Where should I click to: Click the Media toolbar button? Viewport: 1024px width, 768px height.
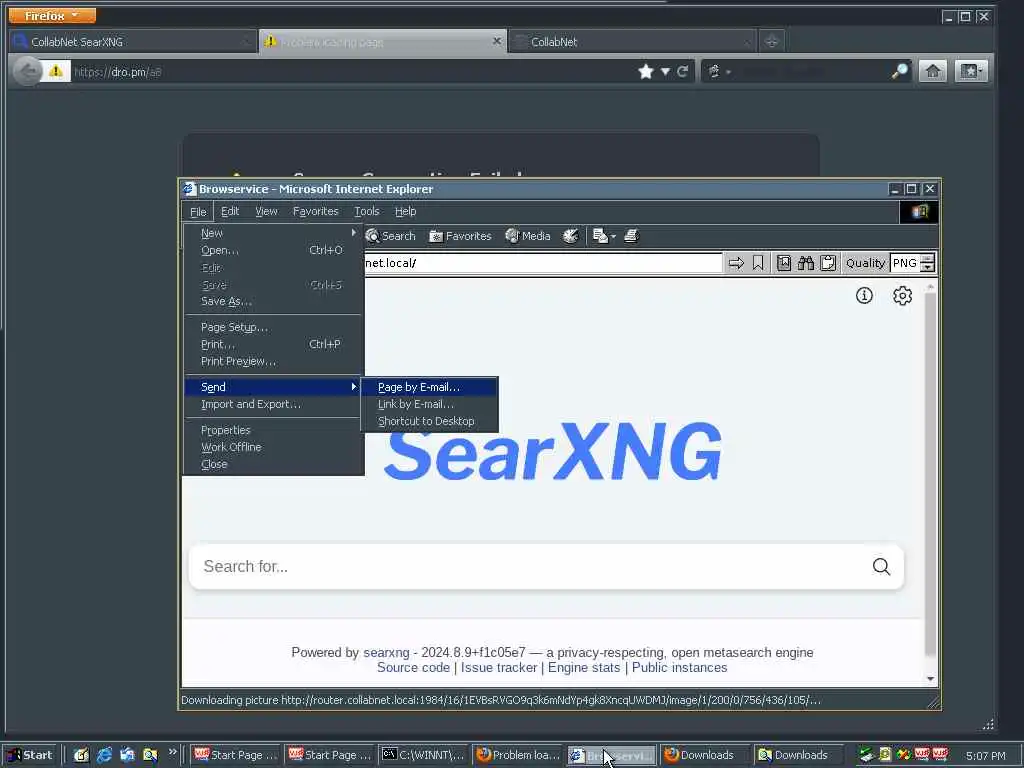pos(528,236)
